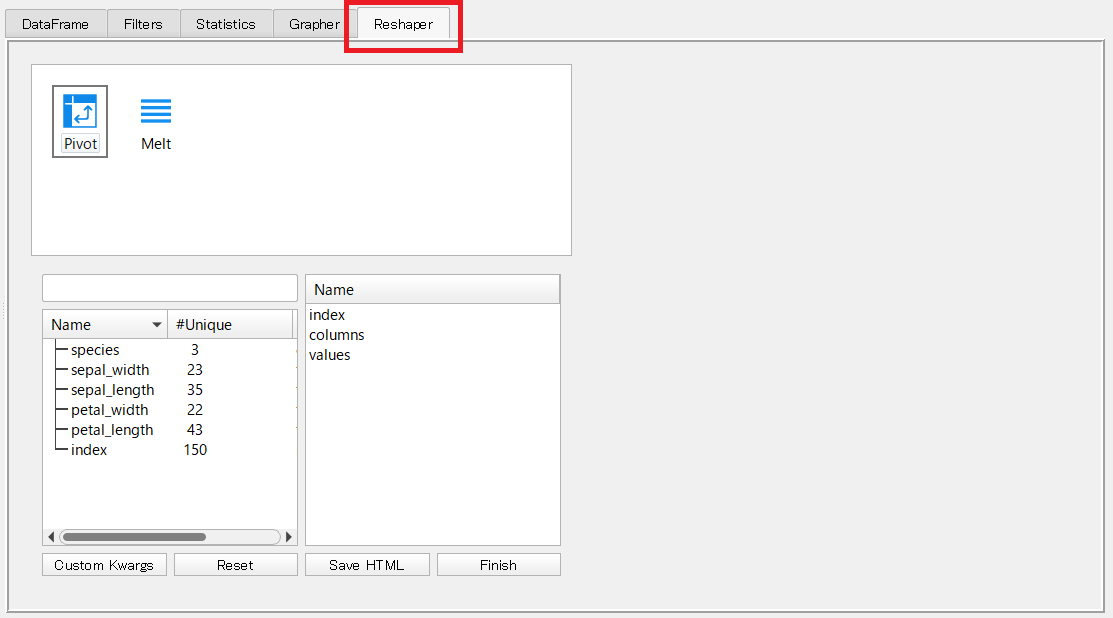The height and width of the screenshot is (618, 1113).
Task: Click the Save HTML button
Action: (367, 565)
